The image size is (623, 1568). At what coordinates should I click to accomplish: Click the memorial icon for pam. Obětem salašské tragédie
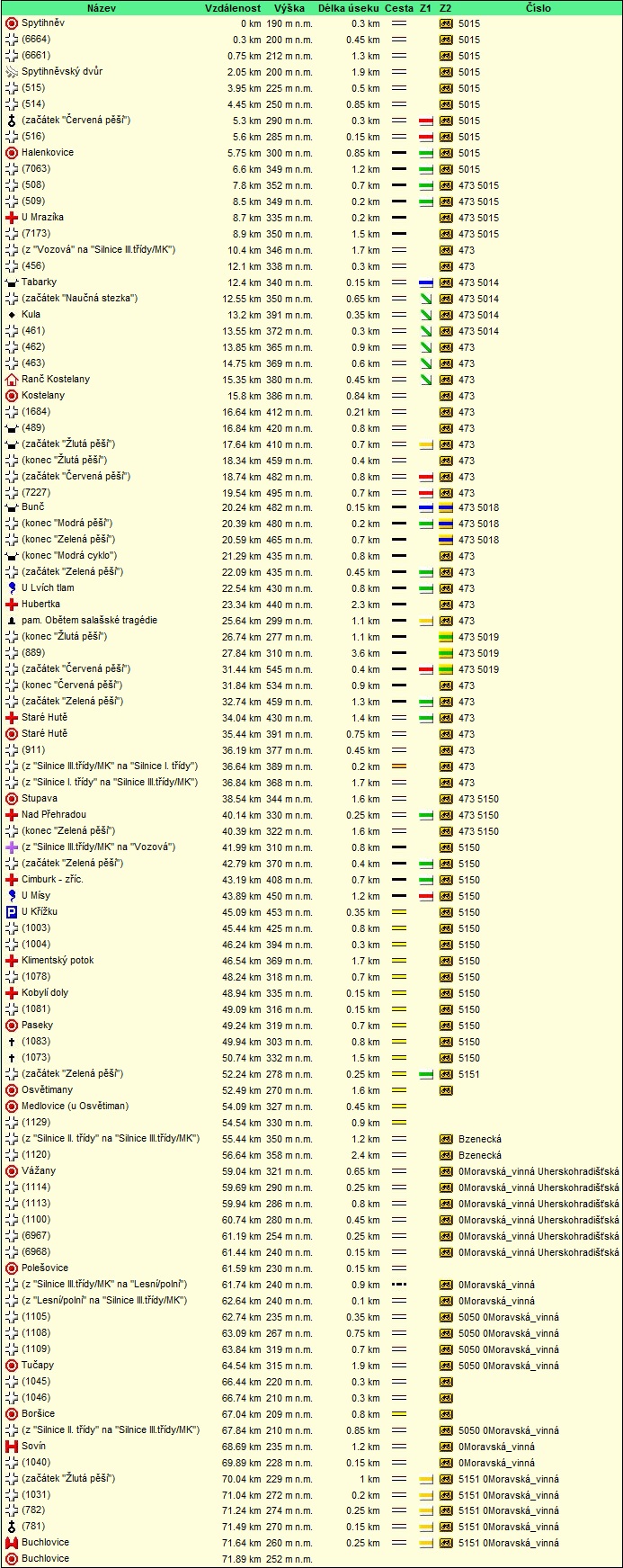12,621
